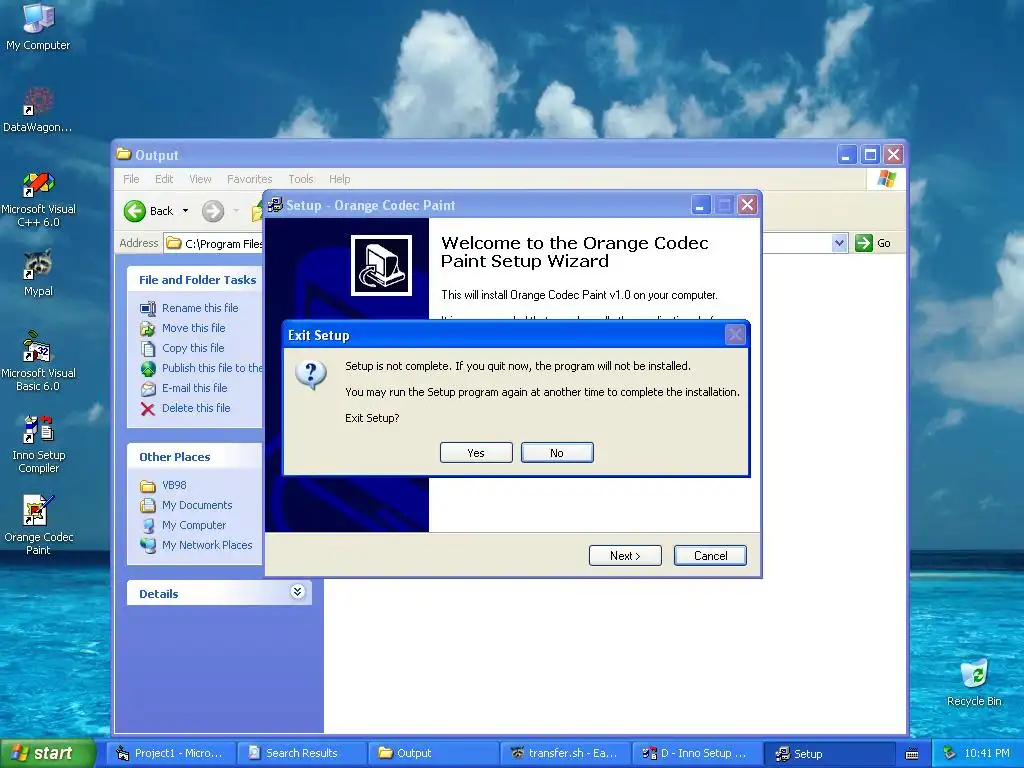1024x768 pixels.
Task: Open the Recycle Bin
Action: [x=974, y=683]
